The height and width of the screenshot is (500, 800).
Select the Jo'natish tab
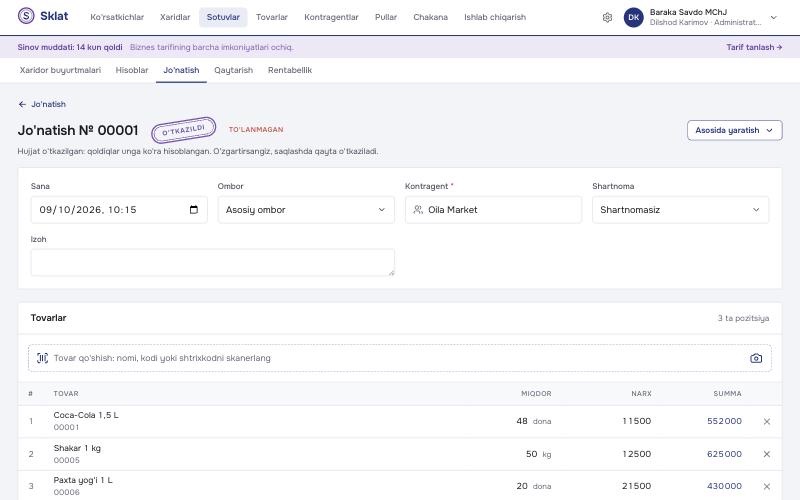(x=181, y=70)
